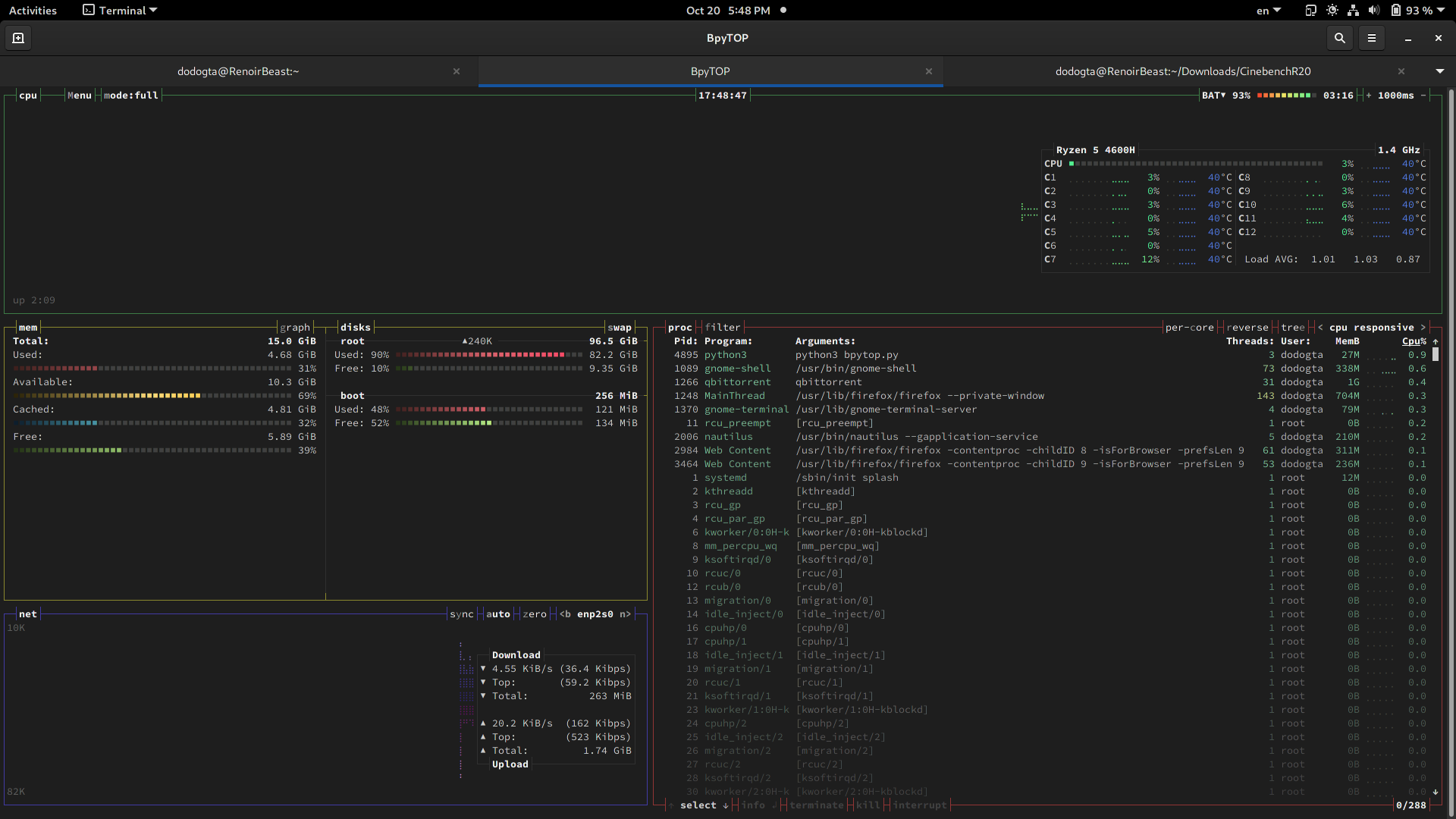Open search in the Terminal header bar
The height and width of the screenshot is (819, 1456).
click(x=1339, y=38)
